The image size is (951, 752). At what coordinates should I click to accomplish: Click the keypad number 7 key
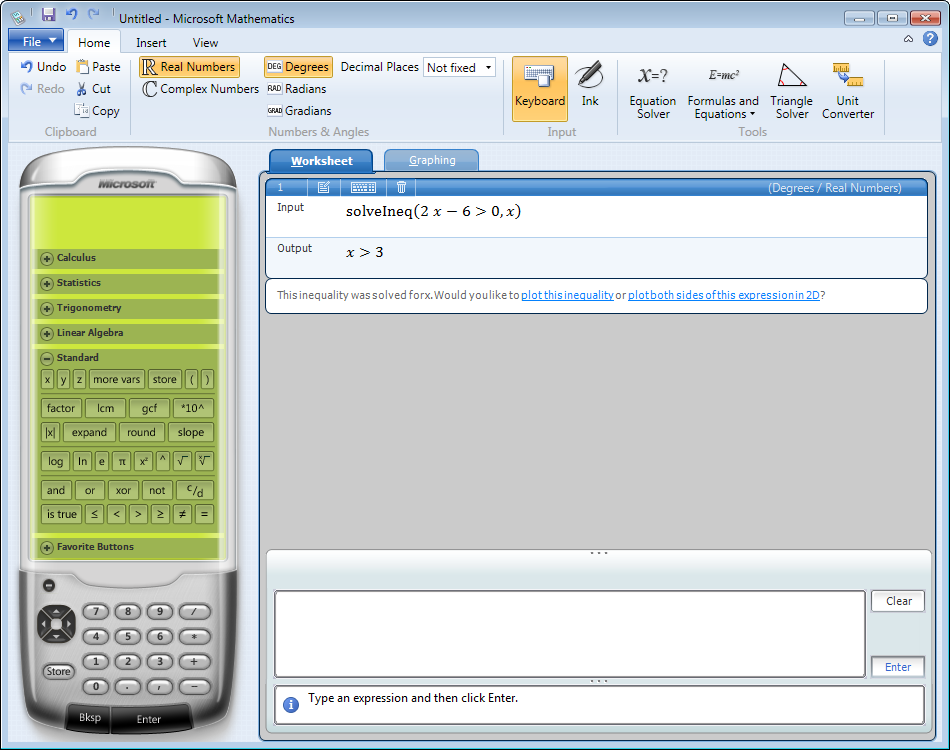(96, 611)
